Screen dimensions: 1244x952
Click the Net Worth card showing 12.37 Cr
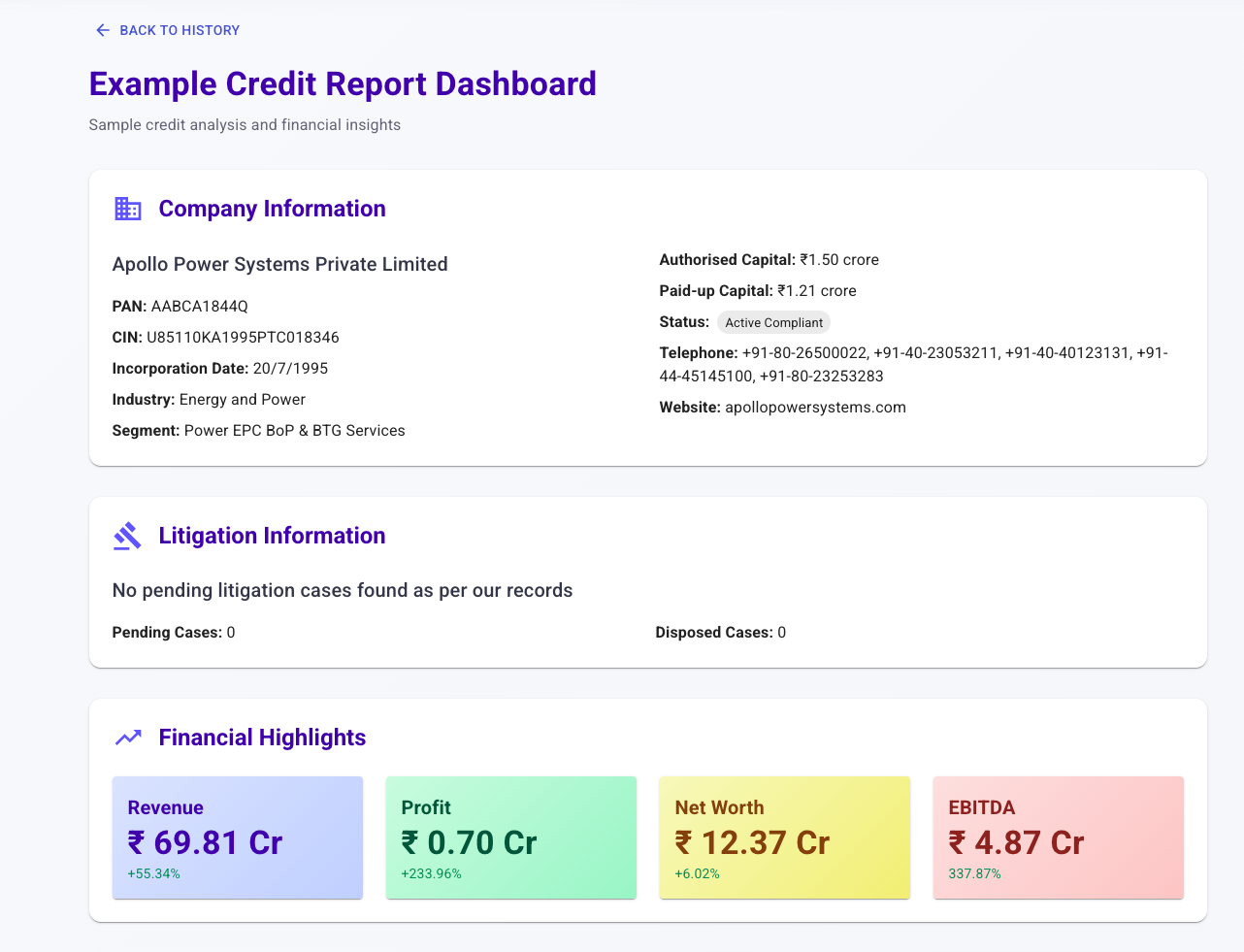[784, 837]
